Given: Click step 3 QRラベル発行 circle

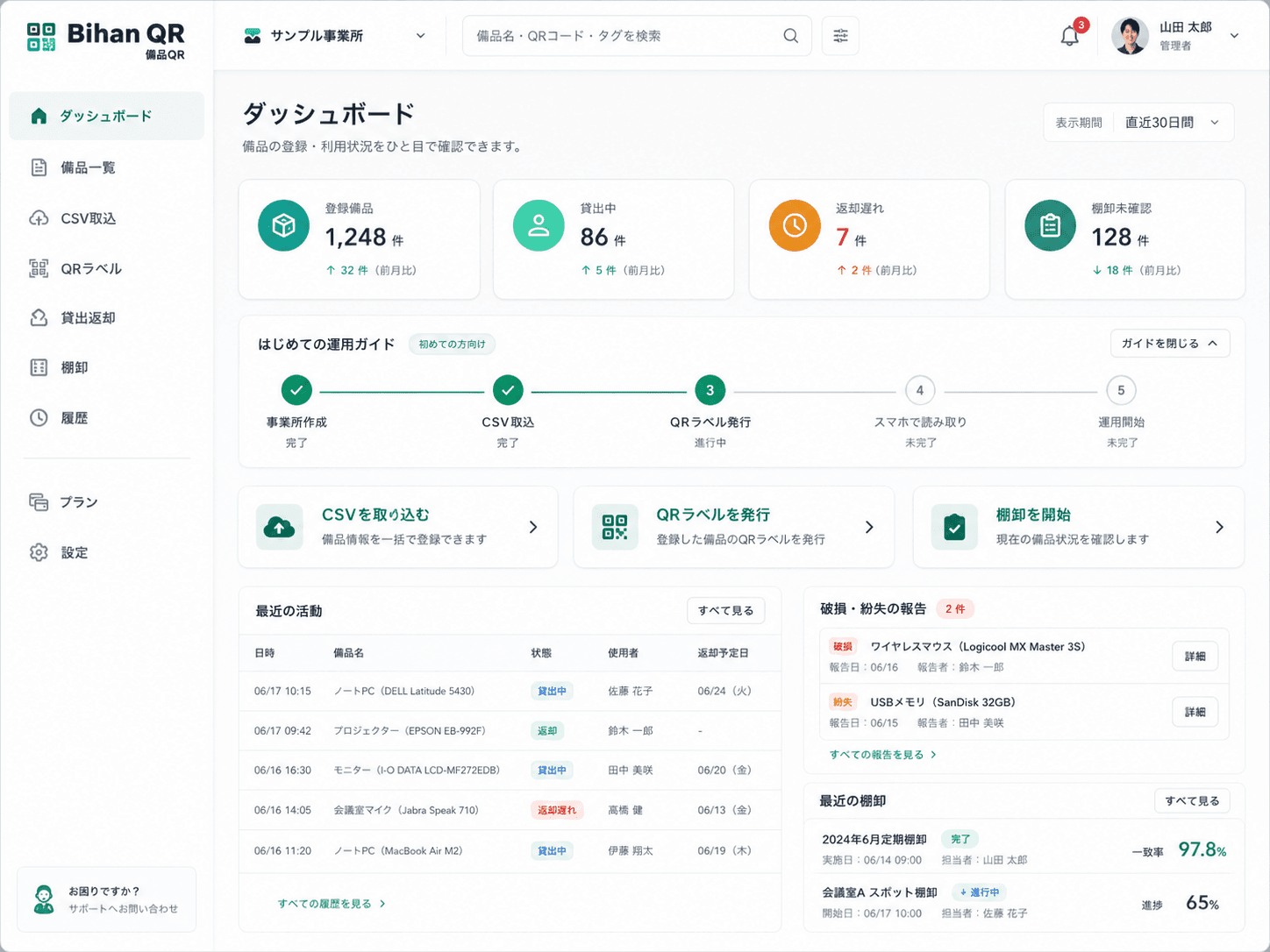Looking at the screenshot, I should pyautogui.click(x=710, y=390).
